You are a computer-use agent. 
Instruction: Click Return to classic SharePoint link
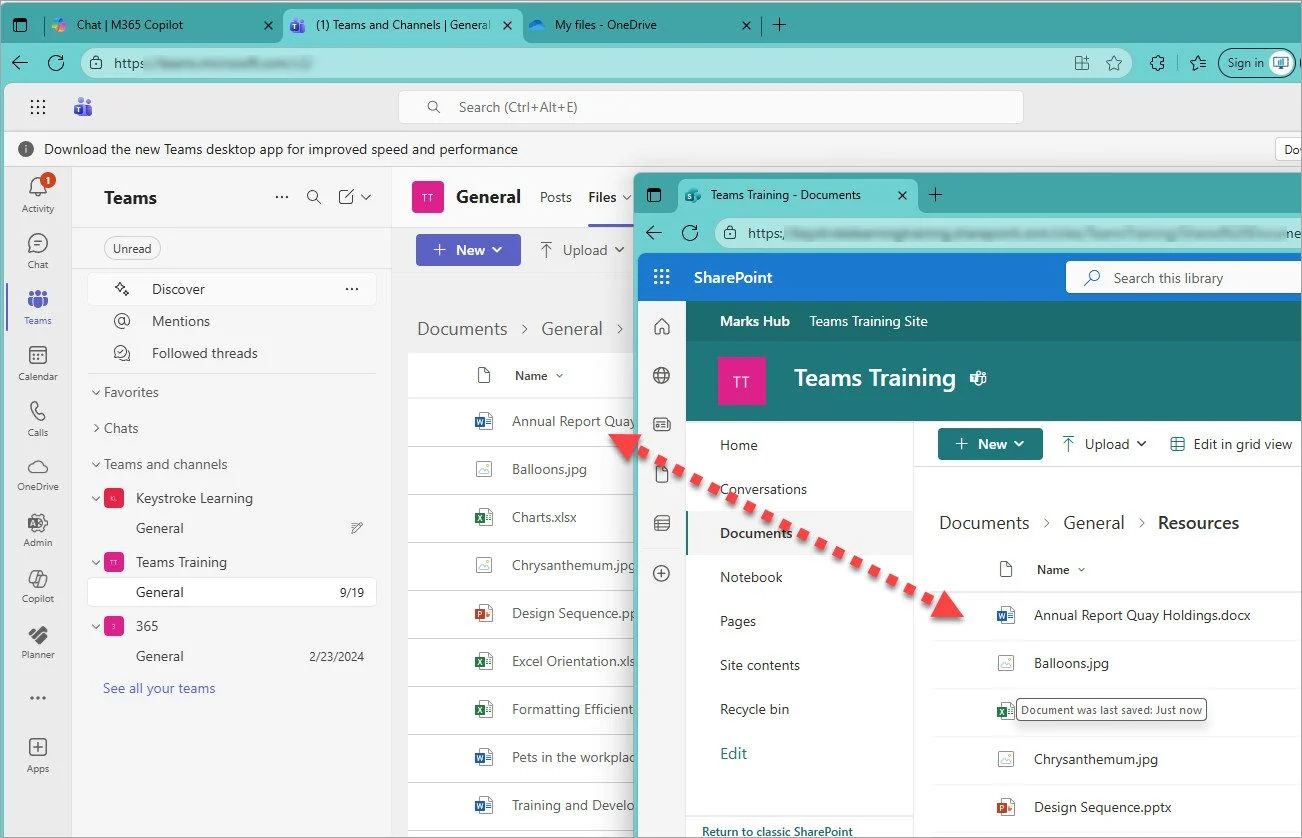tap(777, 831)
